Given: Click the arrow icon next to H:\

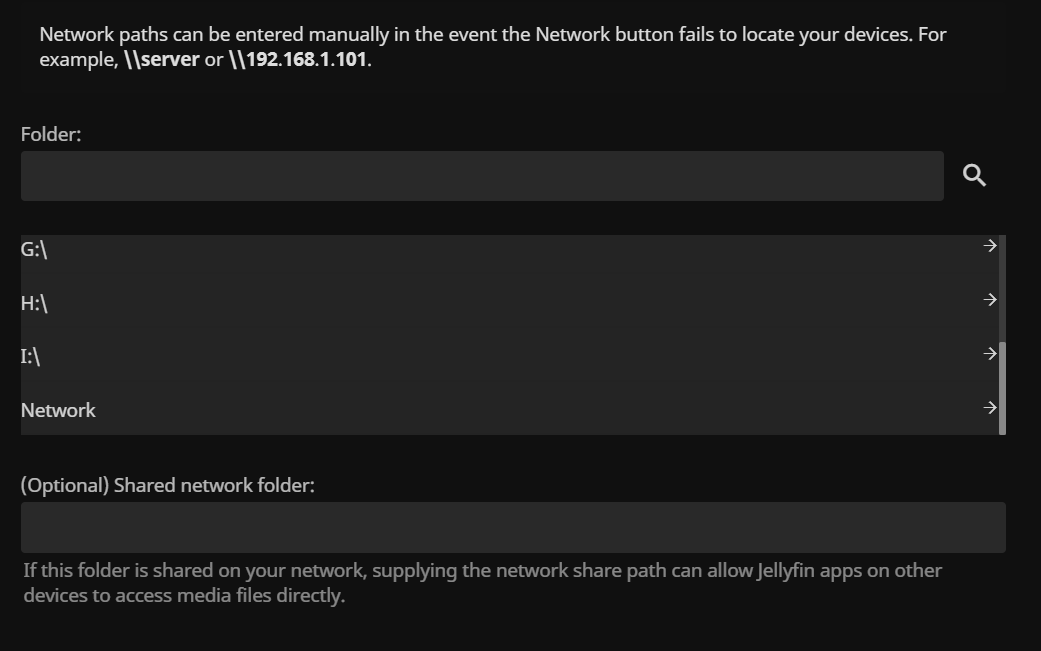Looking at the screenshot, I should 989,299.
